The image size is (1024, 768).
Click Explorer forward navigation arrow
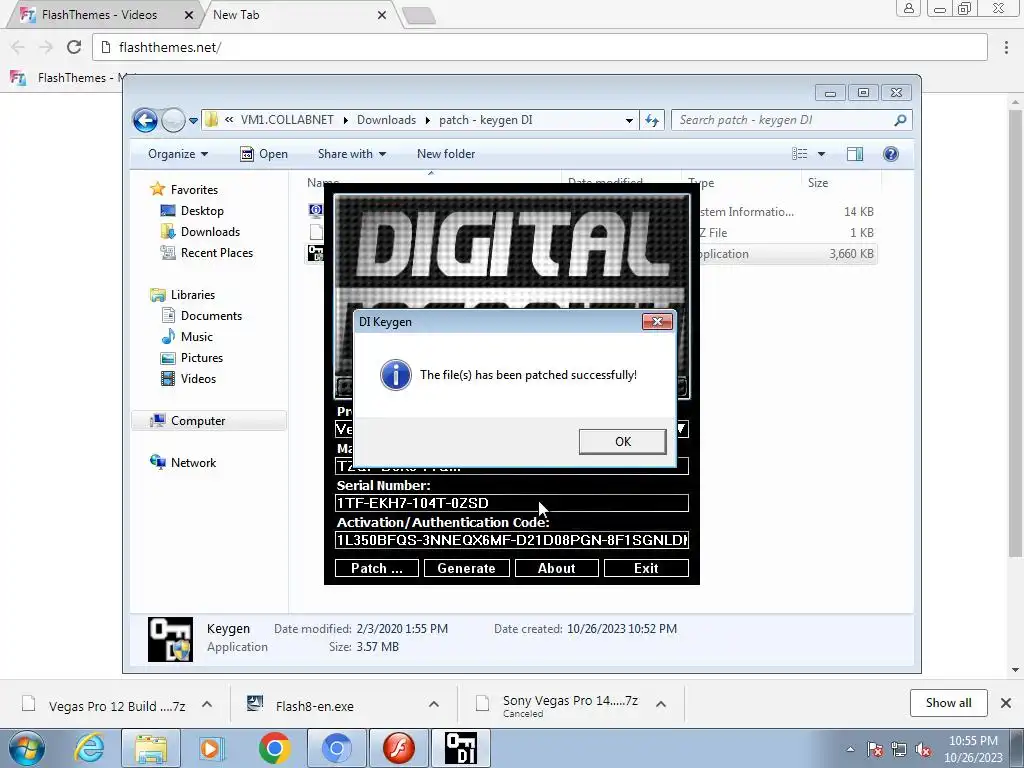click(x=173, y=120)
